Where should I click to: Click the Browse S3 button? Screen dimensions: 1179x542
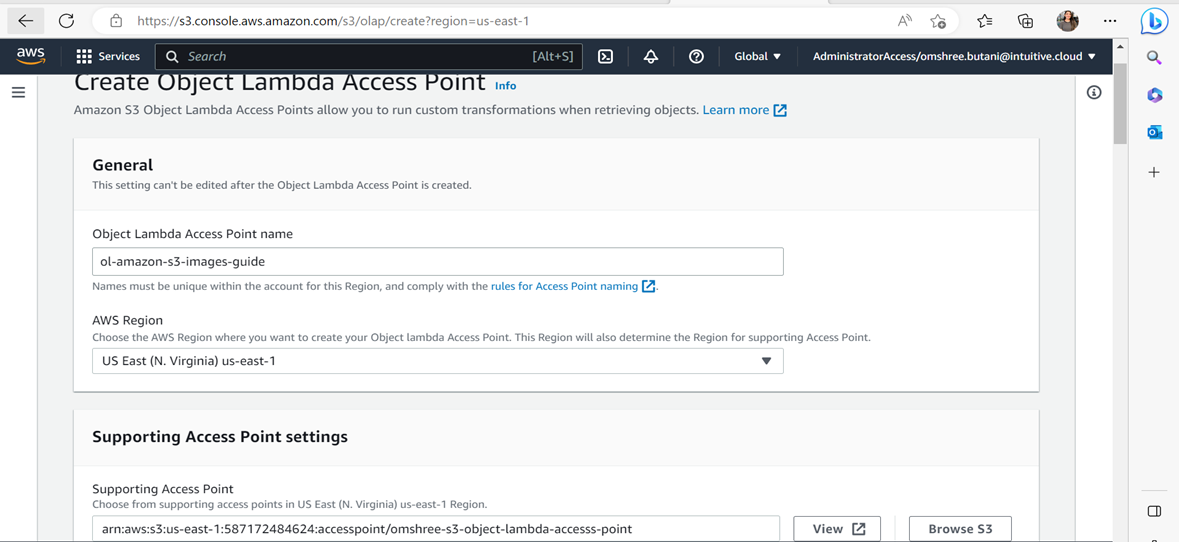959,529
